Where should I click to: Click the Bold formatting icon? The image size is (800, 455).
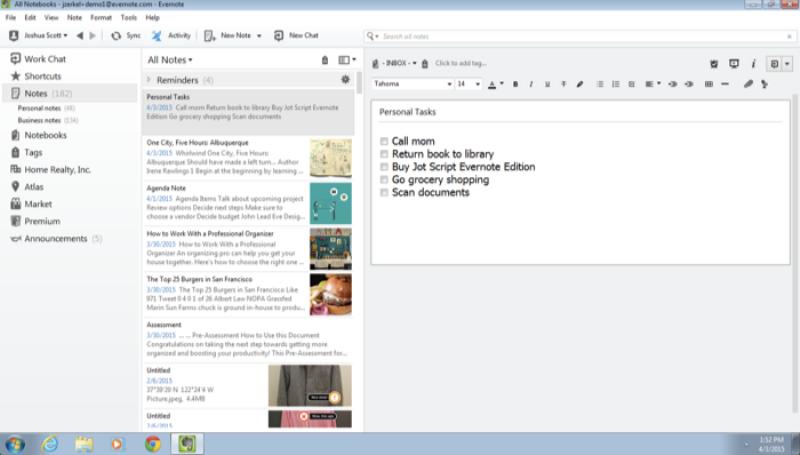click(x=516, y=84)
